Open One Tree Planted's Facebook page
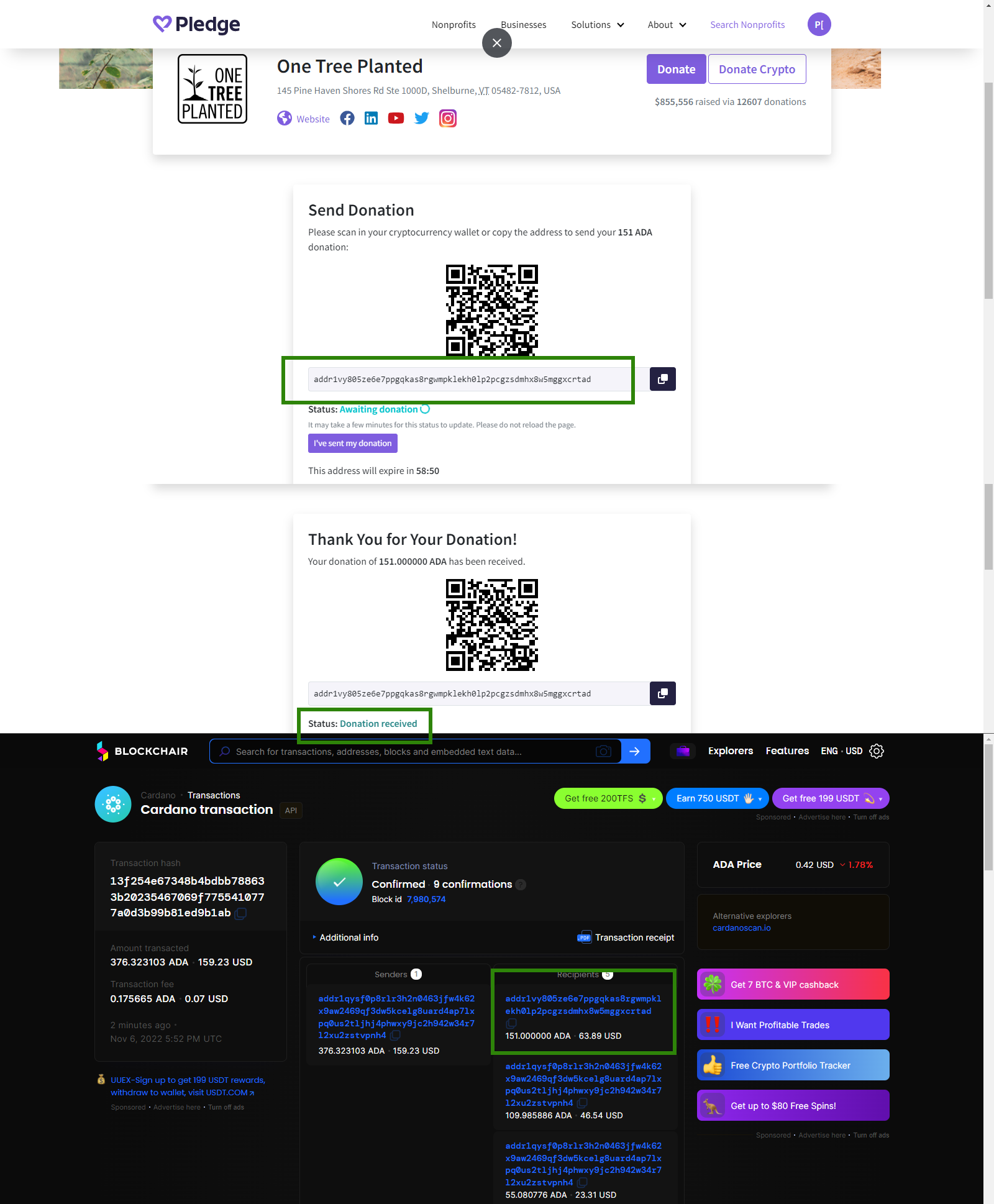This screenshot has height=1204, width=994. point(347,118)
